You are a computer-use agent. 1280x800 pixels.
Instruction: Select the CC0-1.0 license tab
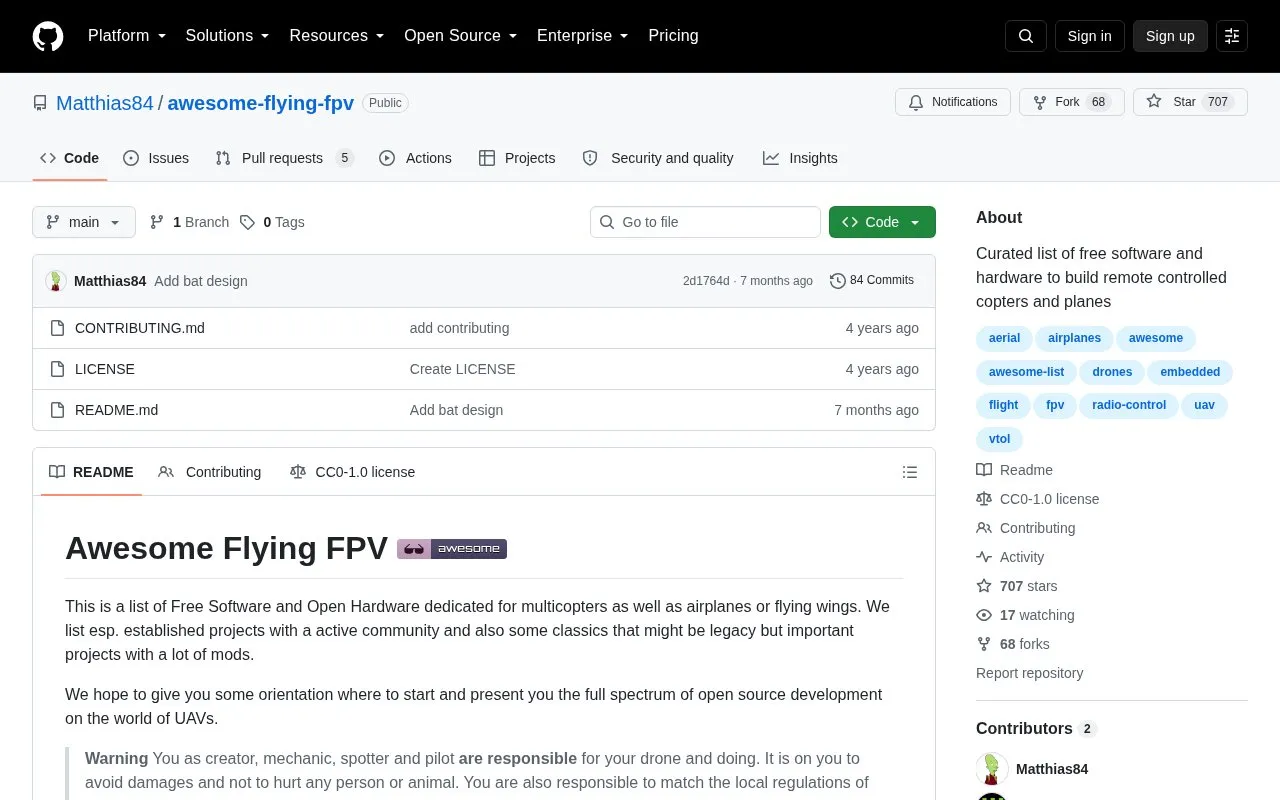point(352,472)
